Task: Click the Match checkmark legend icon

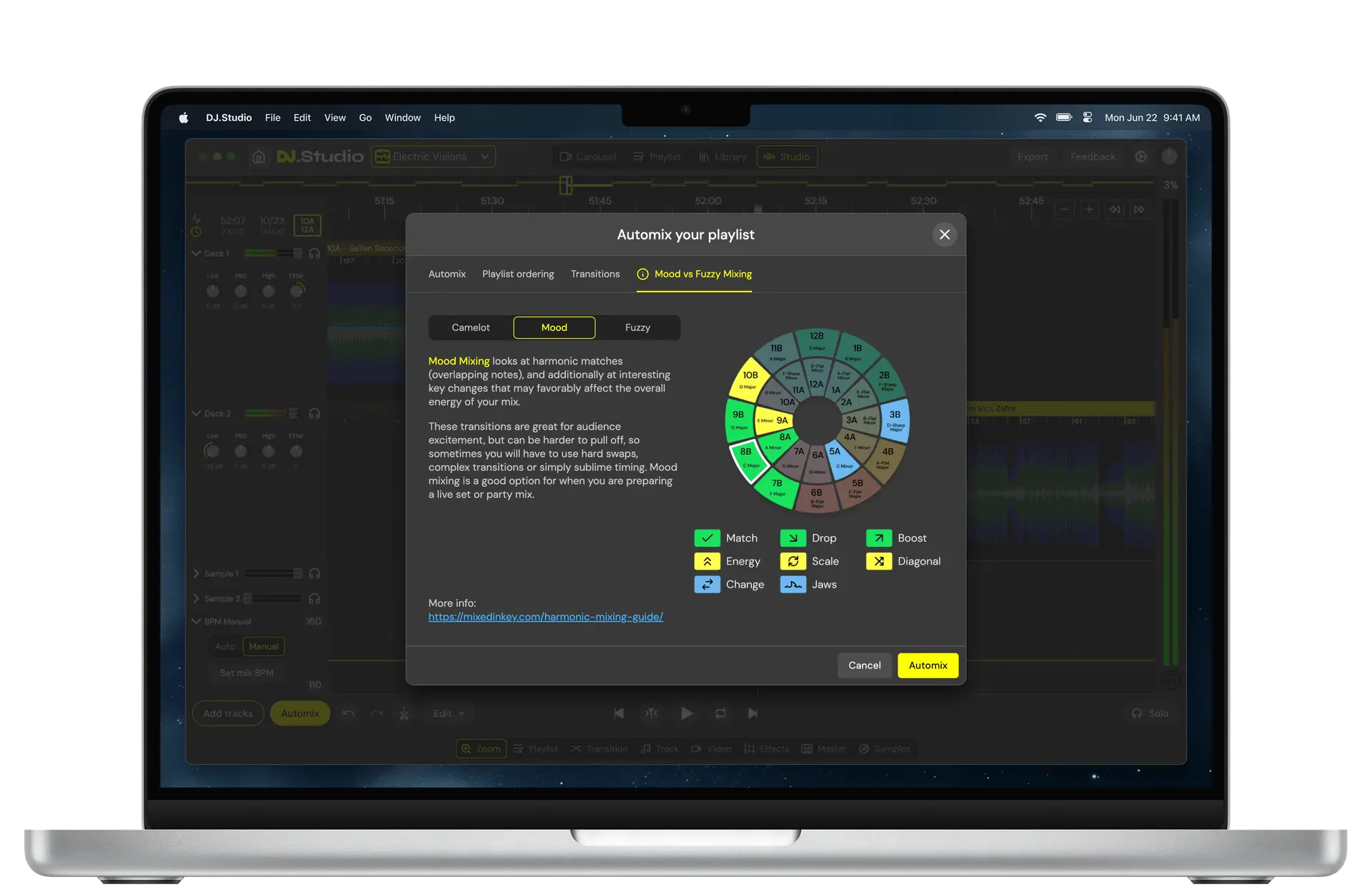Action: click(707, 538)
